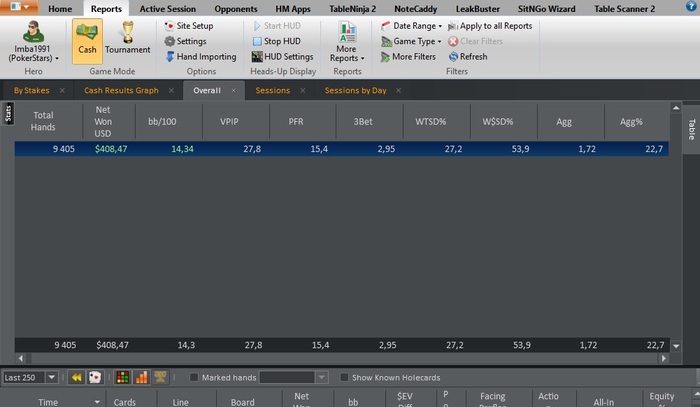700x407 pixels.
Task: Open the Home ribbon tab
Action: (x=60, y=8)
